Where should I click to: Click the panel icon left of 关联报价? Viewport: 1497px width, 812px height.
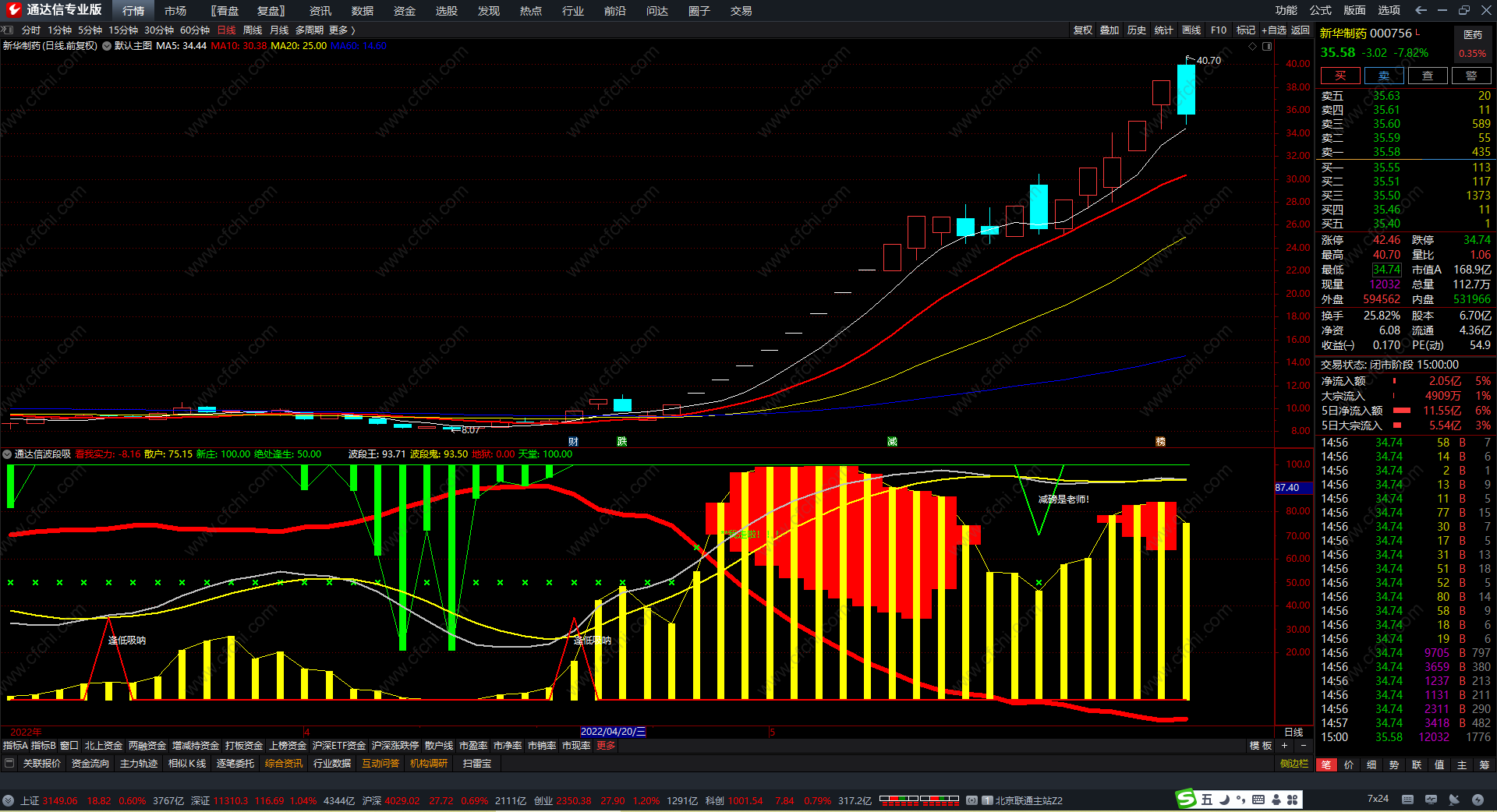coord(9,764)
